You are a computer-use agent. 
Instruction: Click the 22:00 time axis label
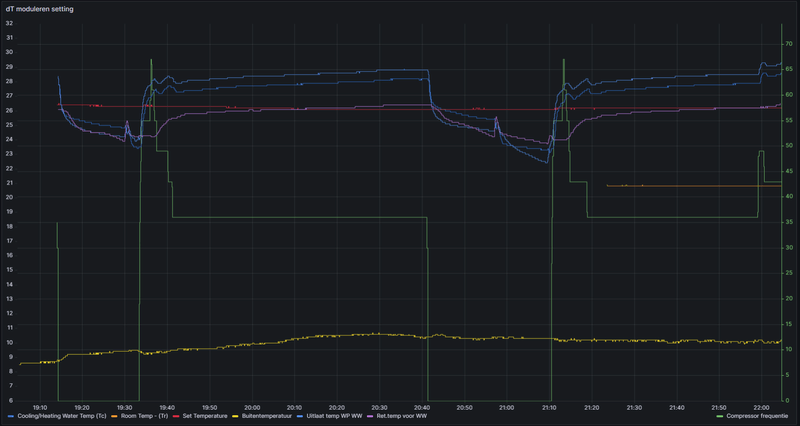761,408
